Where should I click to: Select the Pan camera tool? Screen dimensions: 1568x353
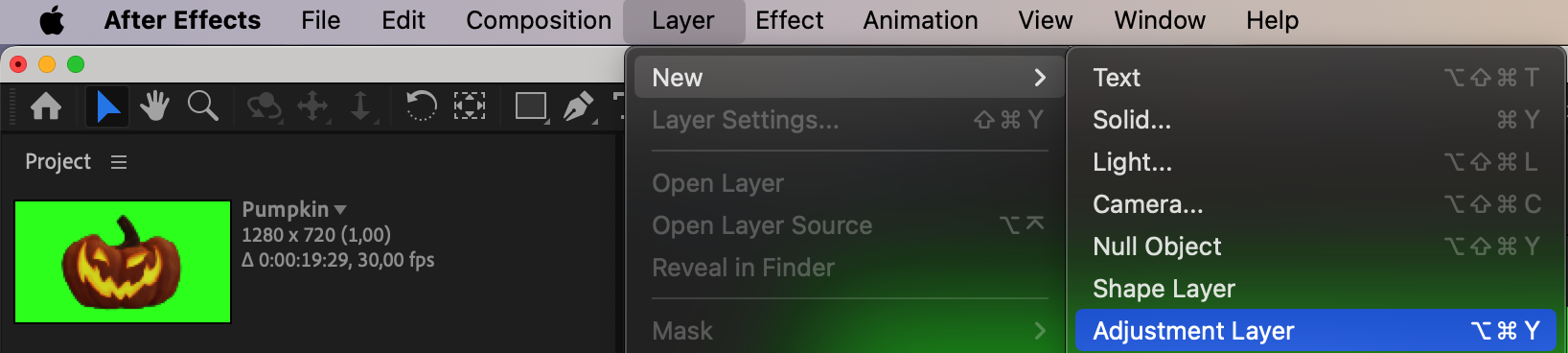(x=313, y=106)
